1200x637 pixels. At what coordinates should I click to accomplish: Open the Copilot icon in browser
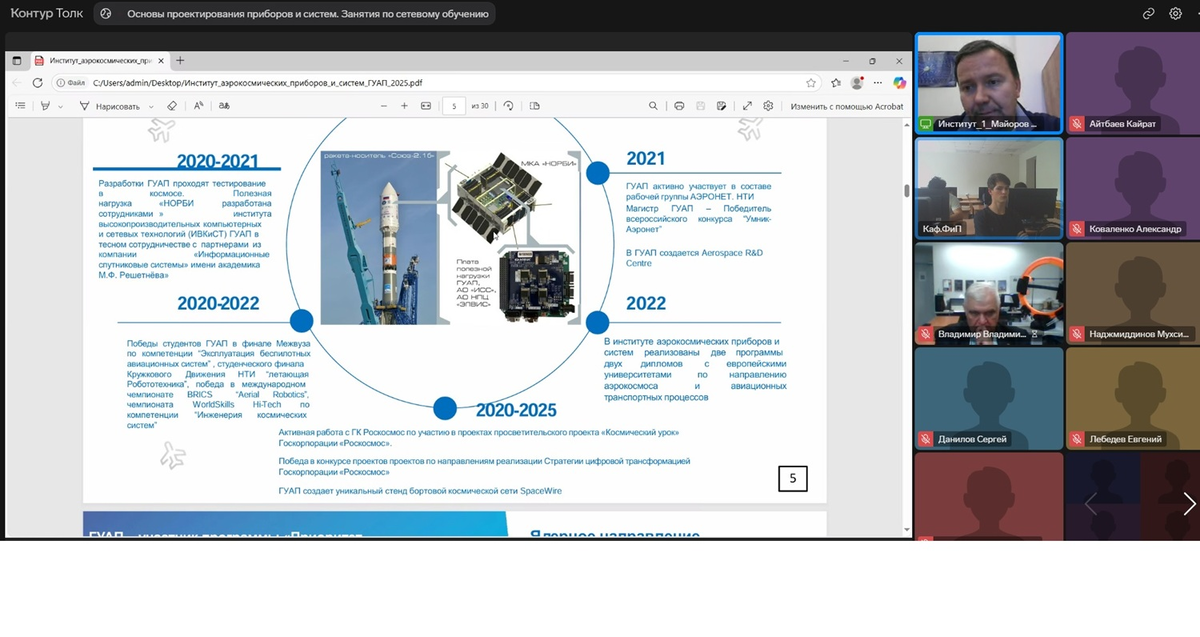coord(899,83)
